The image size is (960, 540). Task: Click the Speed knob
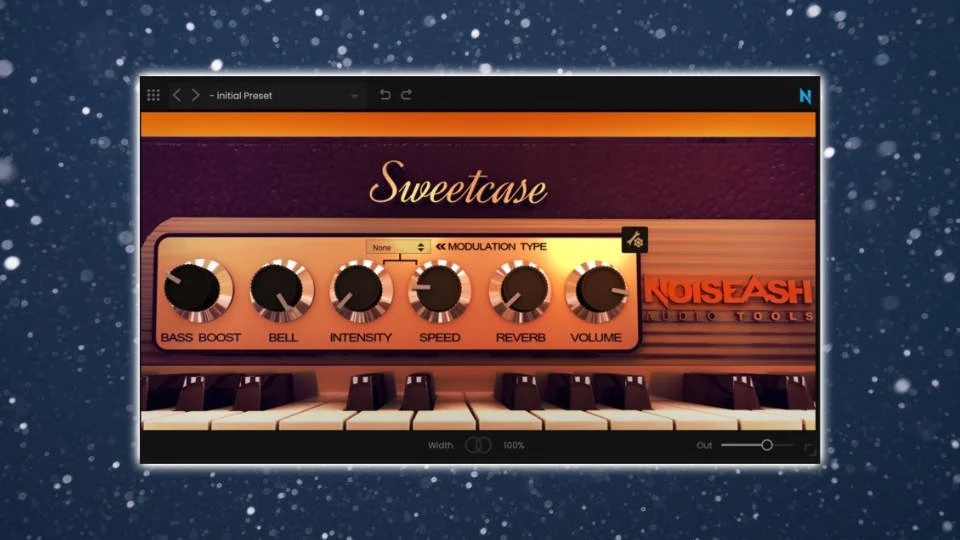pos(440,290)
